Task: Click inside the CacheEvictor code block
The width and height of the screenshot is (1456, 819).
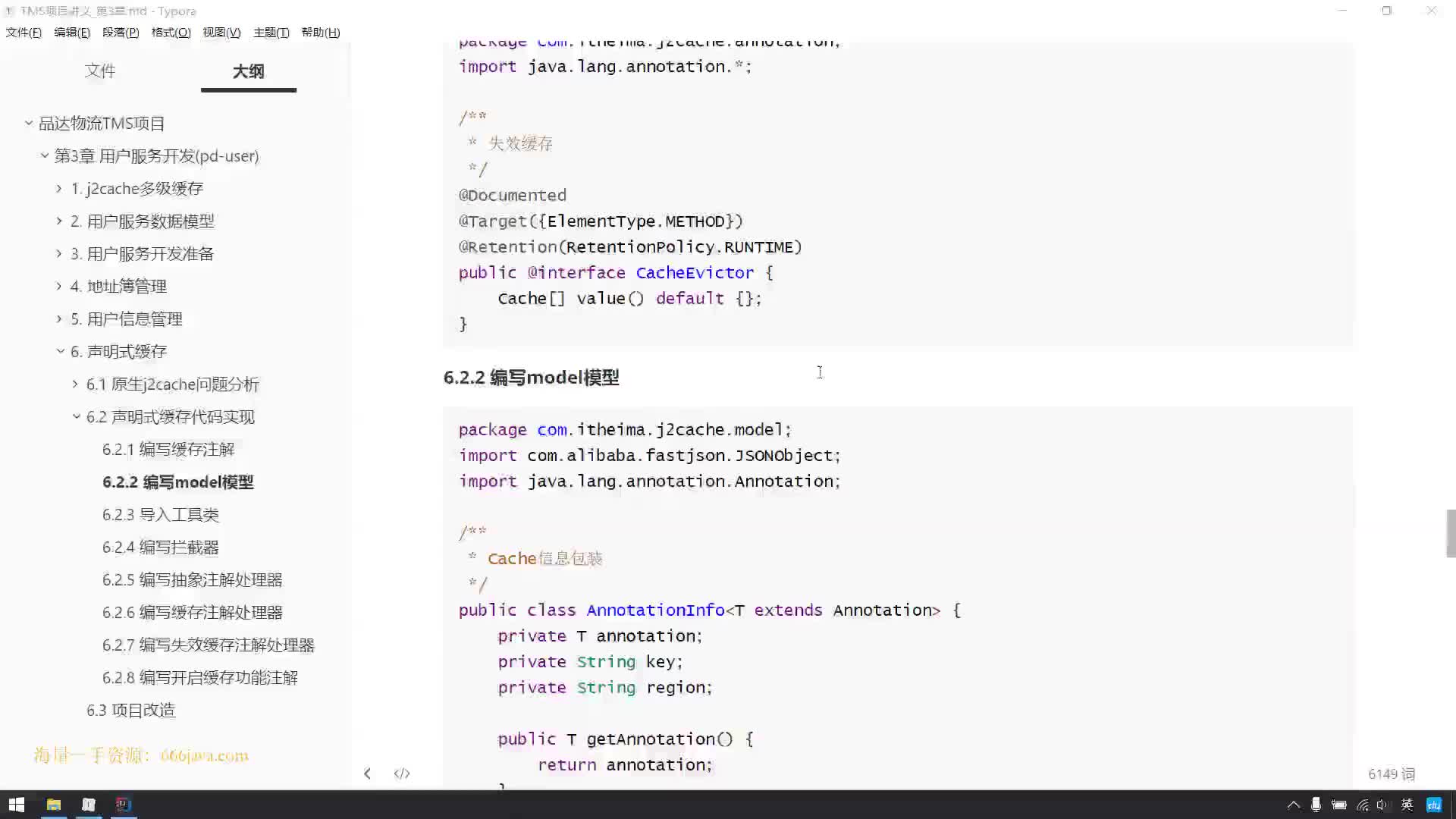Action: (x=898, y=195)
